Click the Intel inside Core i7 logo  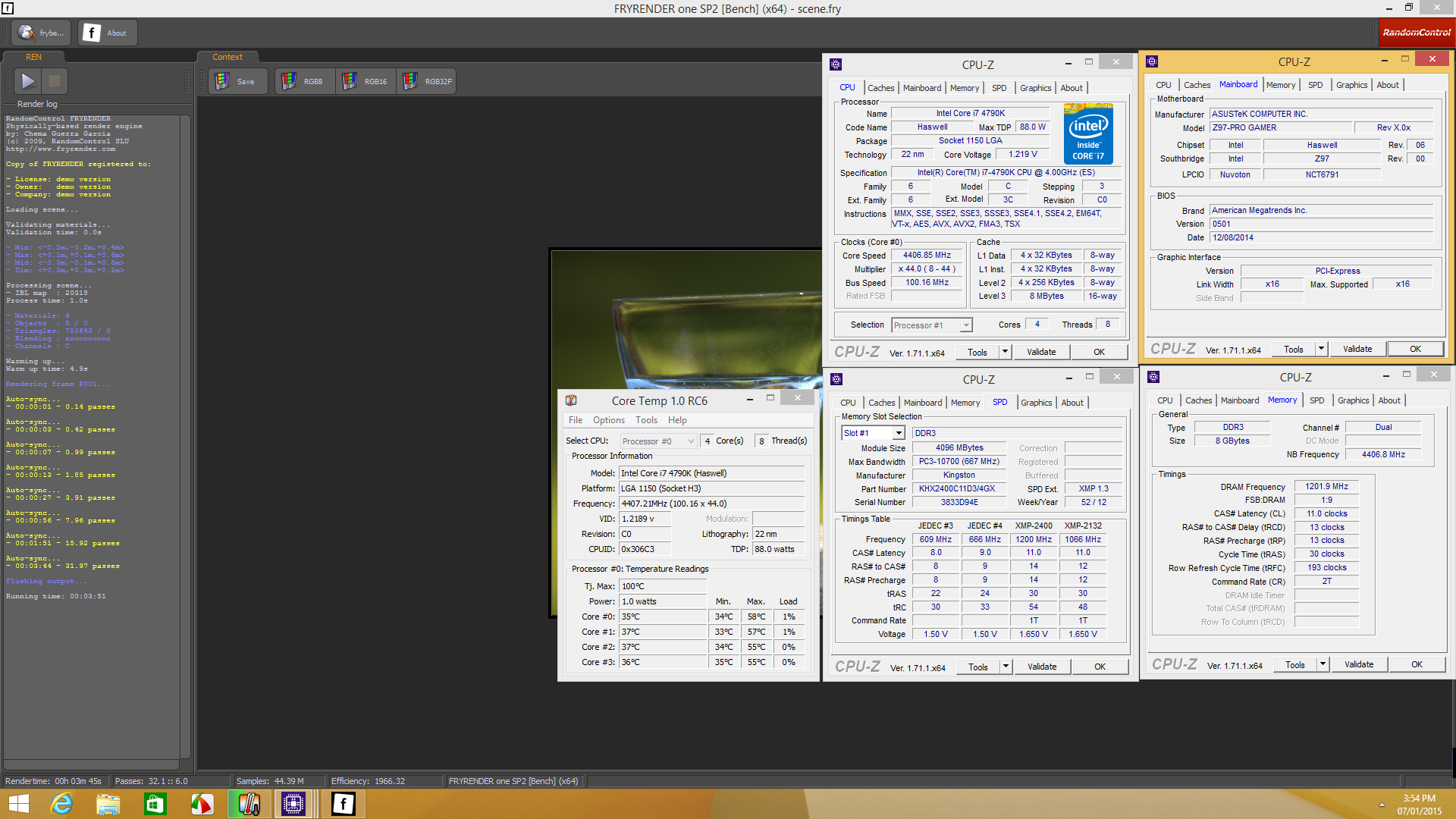click(x=1088, y=133)
